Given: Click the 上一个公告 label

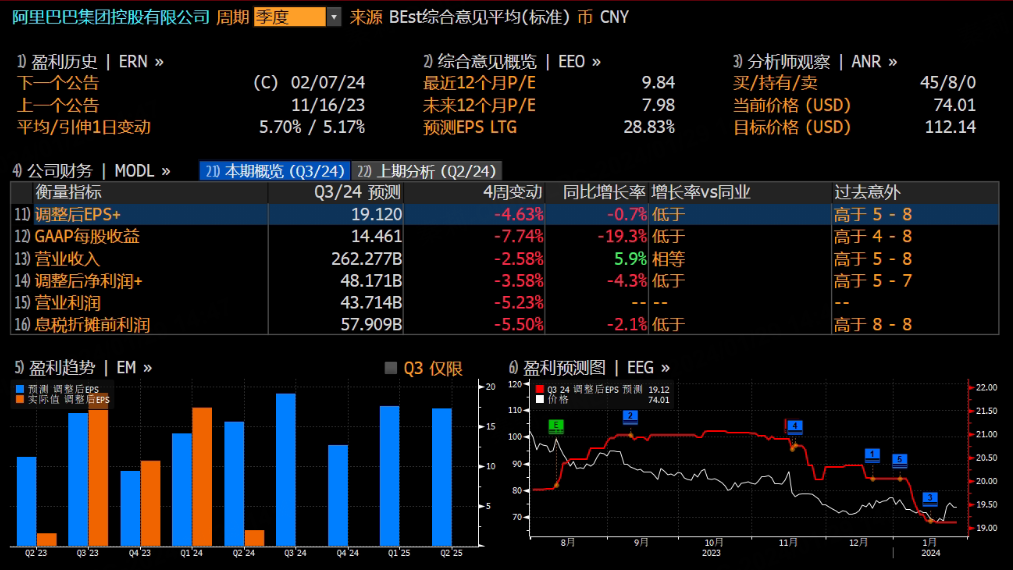Looking at the screenshot, I should [x=58, y=105].
